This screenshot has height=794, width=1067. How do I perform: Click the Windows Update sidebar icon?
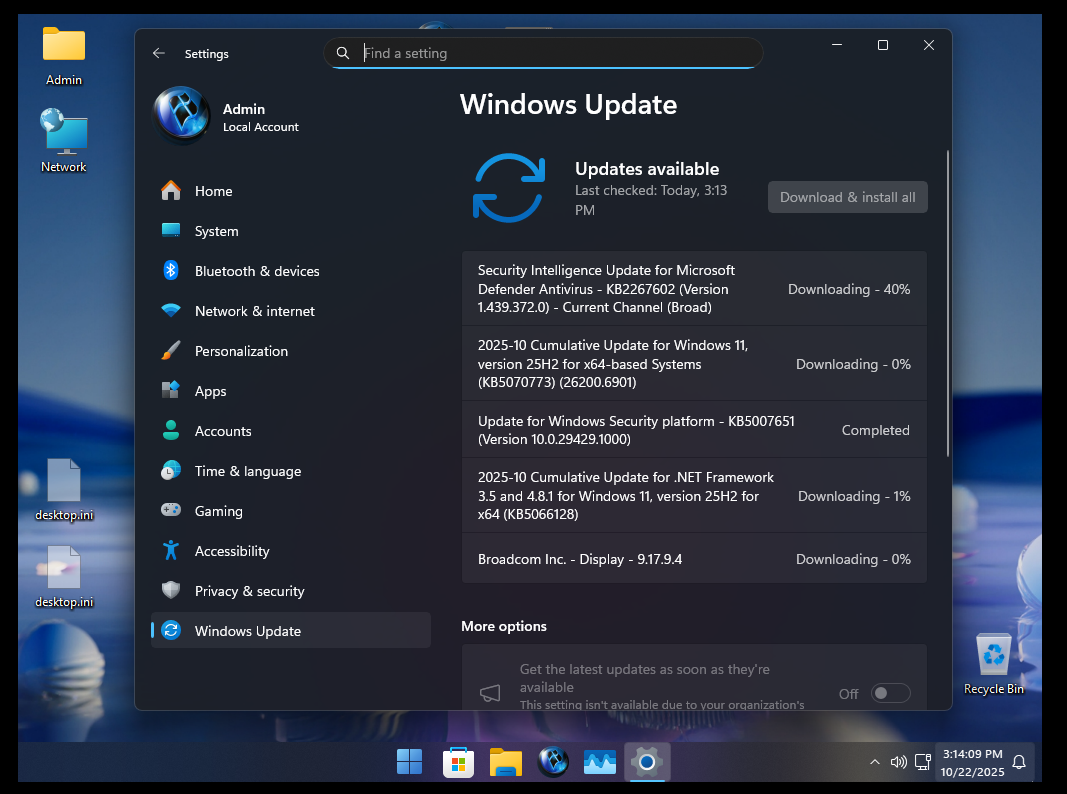tap(171, 630)
